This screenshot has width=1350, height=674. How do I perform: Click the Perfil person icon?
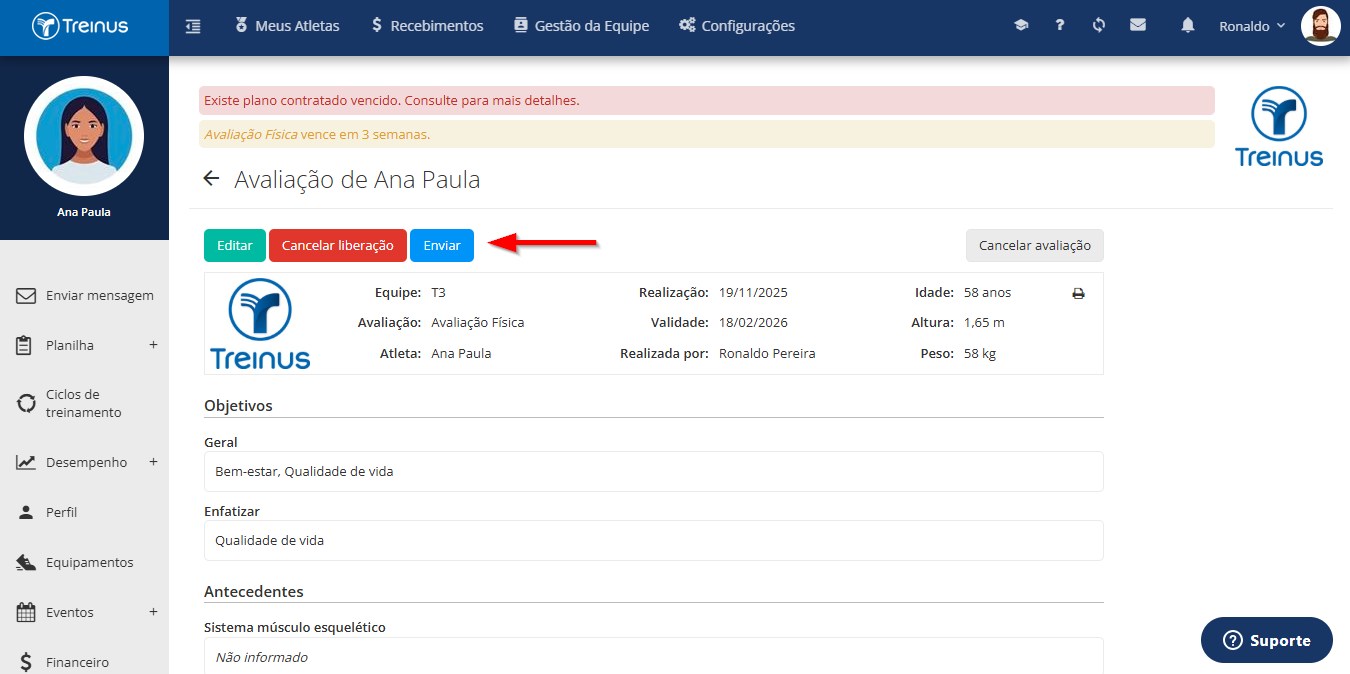(26, 512)
